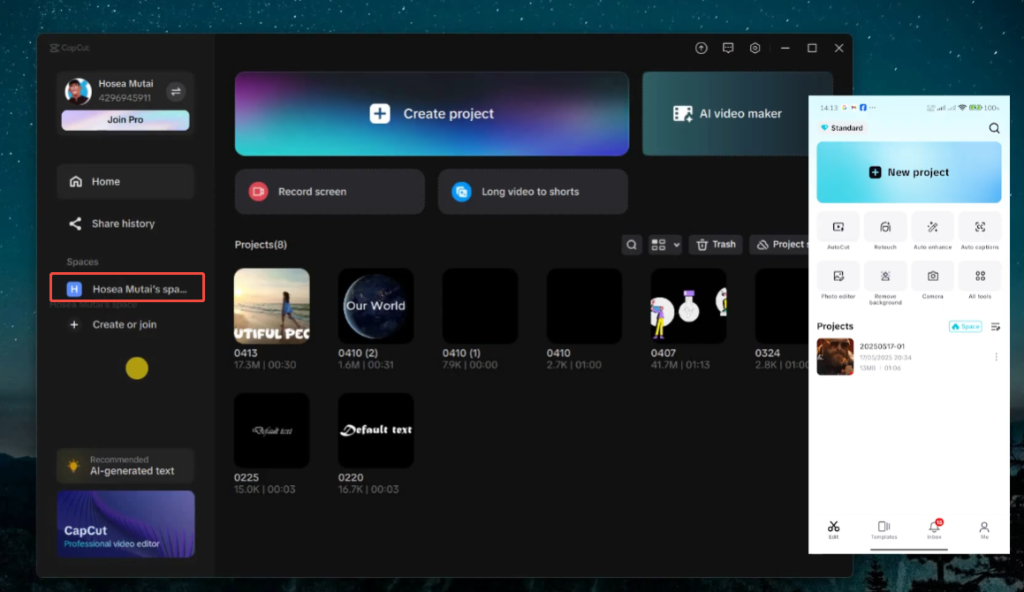Click the projects search magnifier icon

tap(632, 245)
